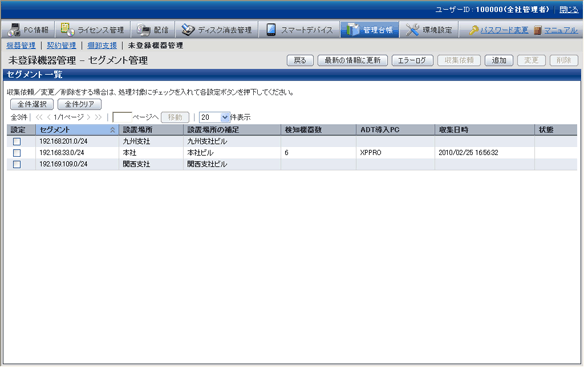Open the 契約管理 link
584x367 pixels.
(x=61, y=45)
